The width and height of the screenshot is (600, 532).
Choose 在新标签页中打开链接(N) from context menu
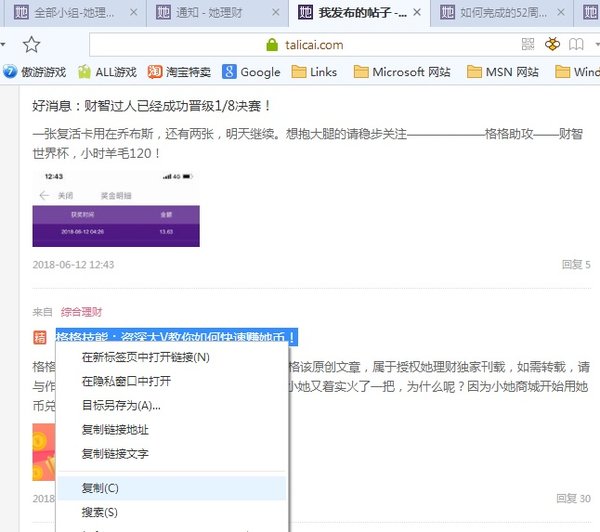click(171, 357)
